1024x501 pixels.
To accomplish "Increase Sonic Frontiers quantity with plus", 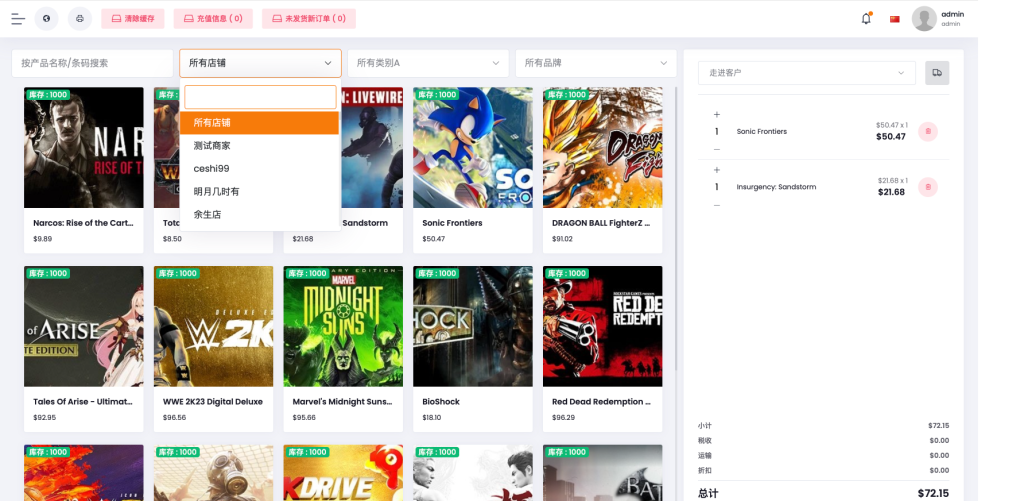I will pos(716,114).
